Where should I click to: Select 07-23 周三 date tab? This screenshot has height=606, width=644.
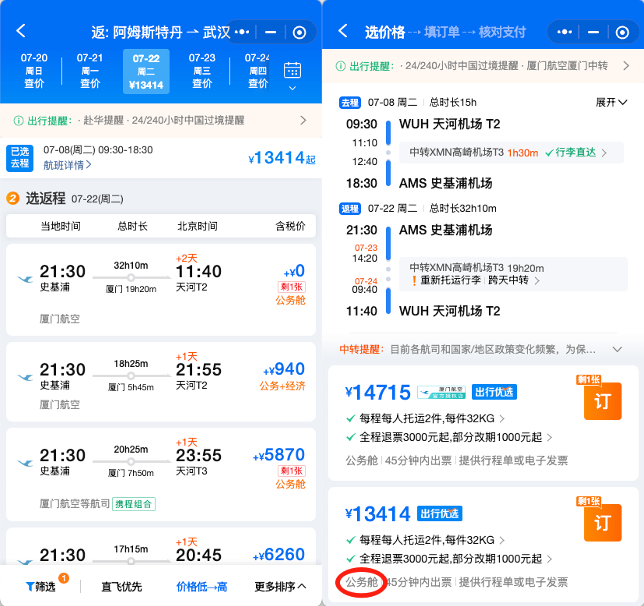[x=202, y=71]
